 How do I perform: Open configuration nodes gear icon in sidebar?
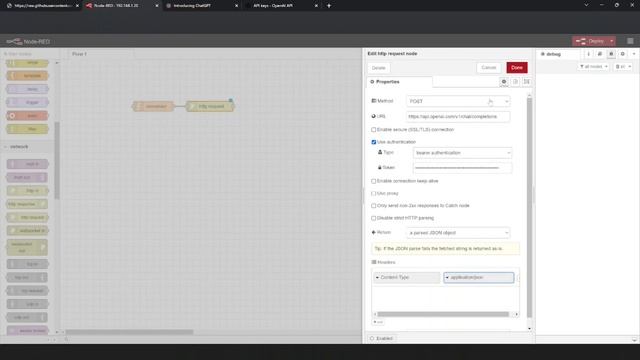[622, 54]
